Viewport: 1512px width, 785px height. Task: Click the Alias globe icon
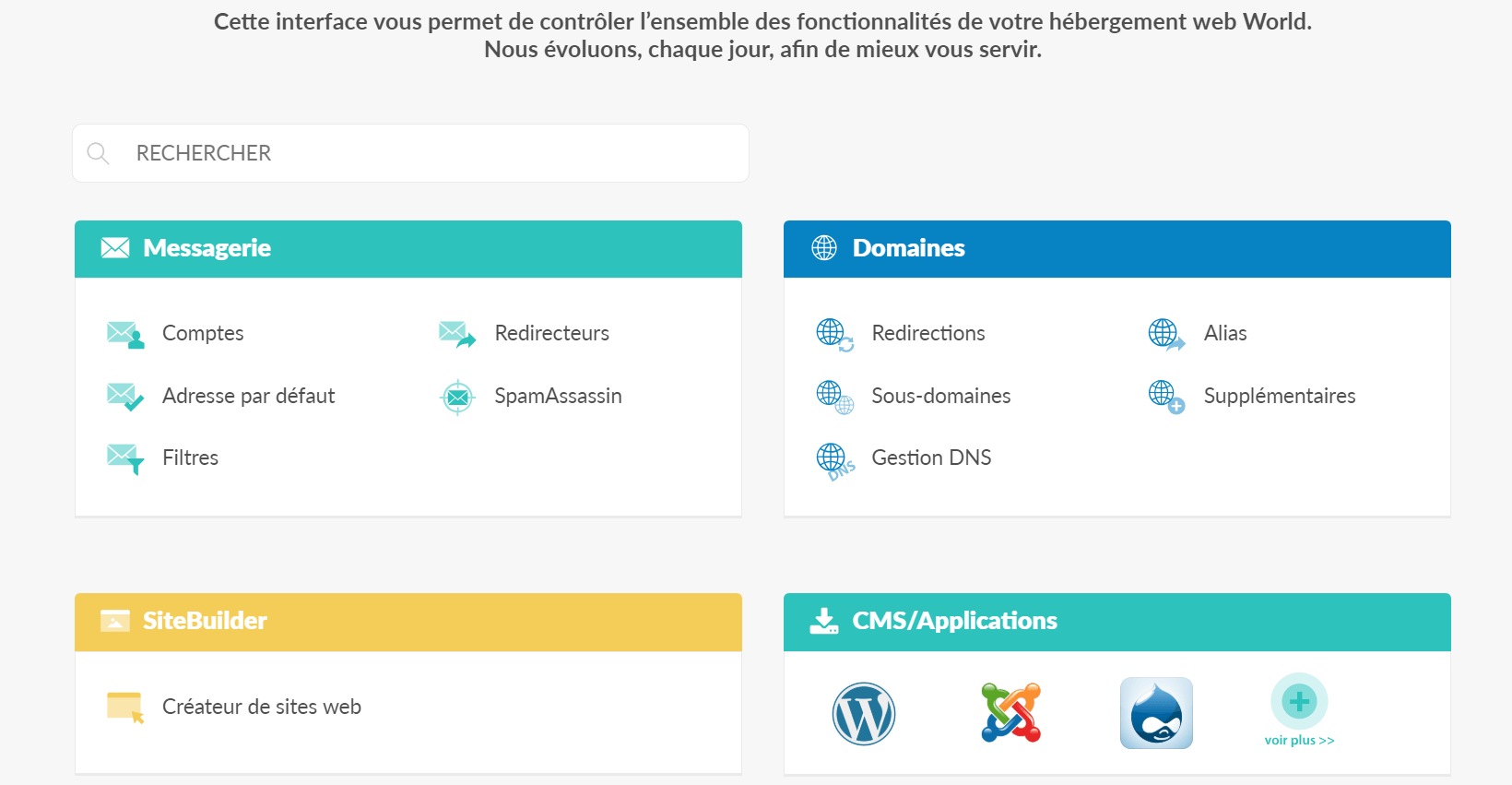tap(1165, 334)
